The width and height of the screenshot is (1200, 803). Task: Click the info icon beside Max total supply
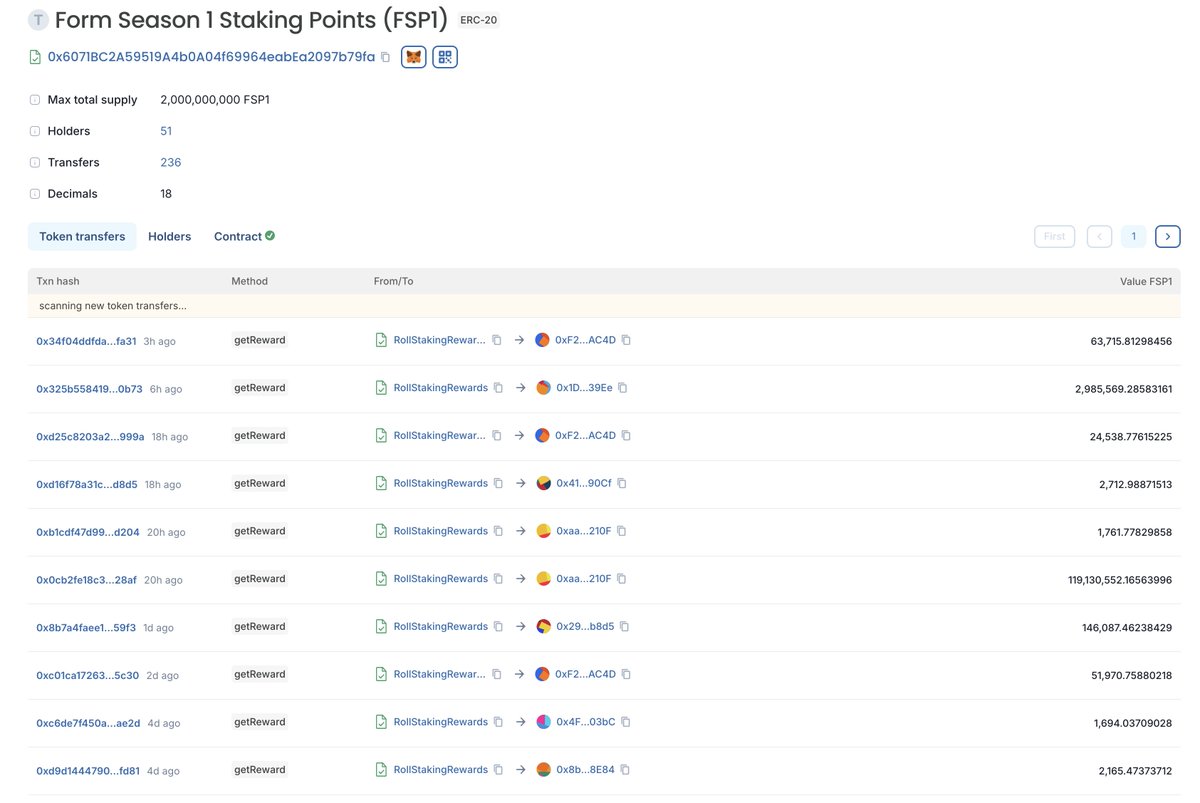point(35,100)
